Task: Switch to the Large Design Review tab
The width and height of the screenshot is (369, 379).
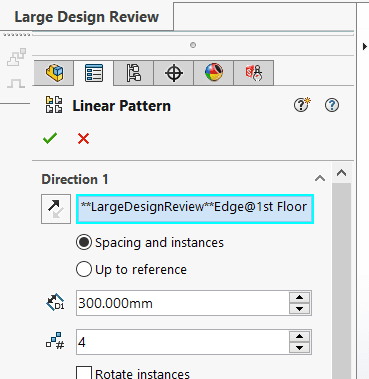Action: tap(87, 17)
